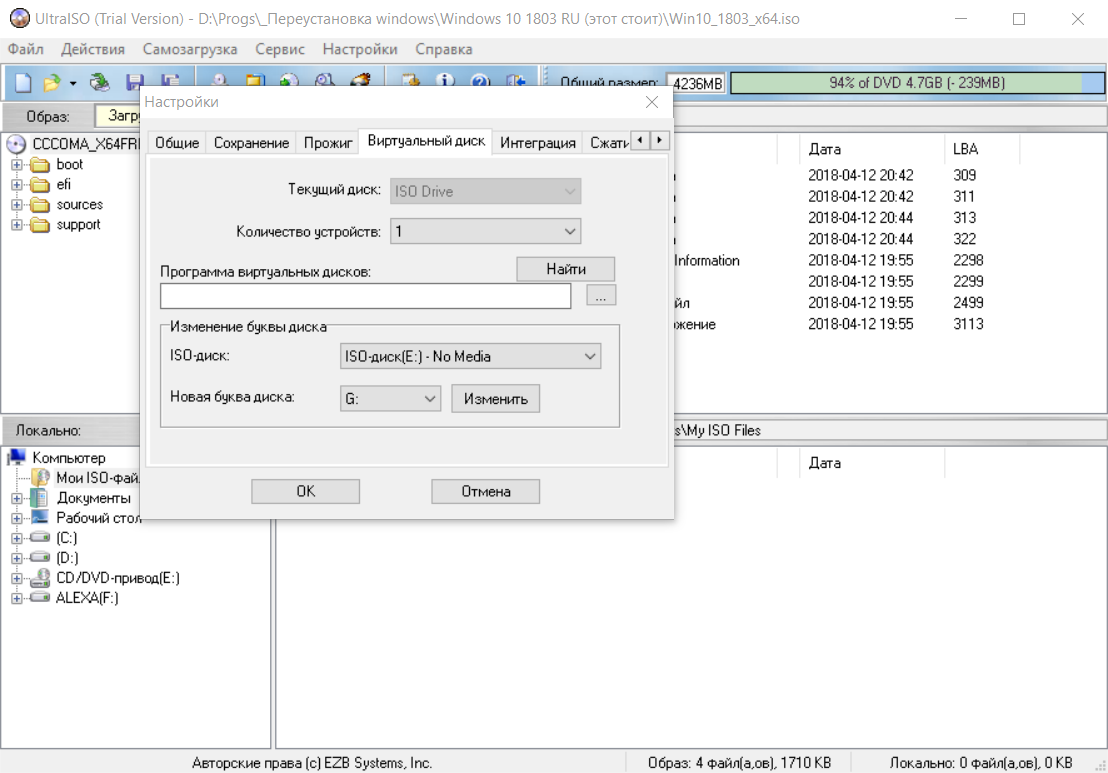Open the Самозагрузка menu
Viewport: 1108px width, 773px height.
point(189,49)
